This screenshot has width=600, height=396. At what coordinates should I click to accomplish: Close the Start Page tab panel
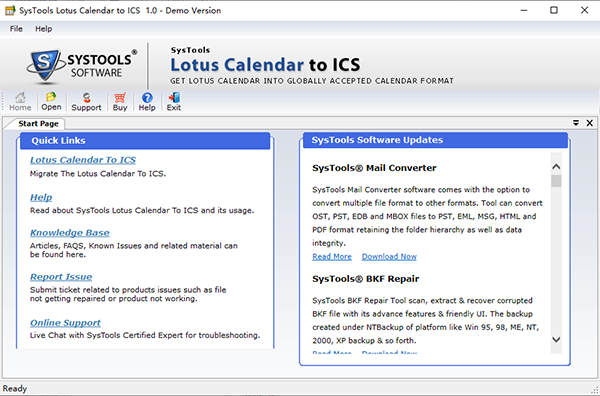click(590, 123)
